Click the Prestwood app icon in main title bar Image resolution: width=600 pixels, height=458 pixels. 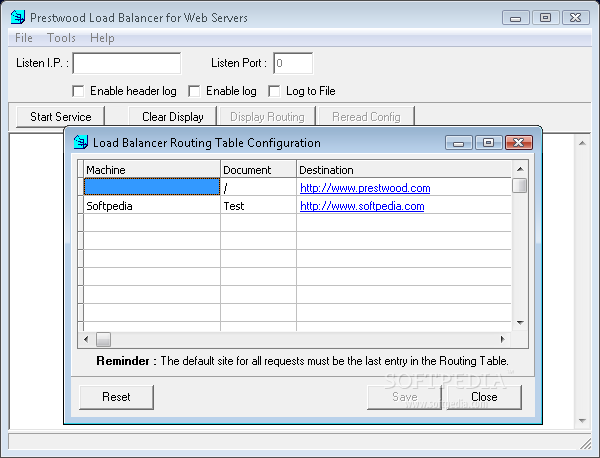coord(18,17)
